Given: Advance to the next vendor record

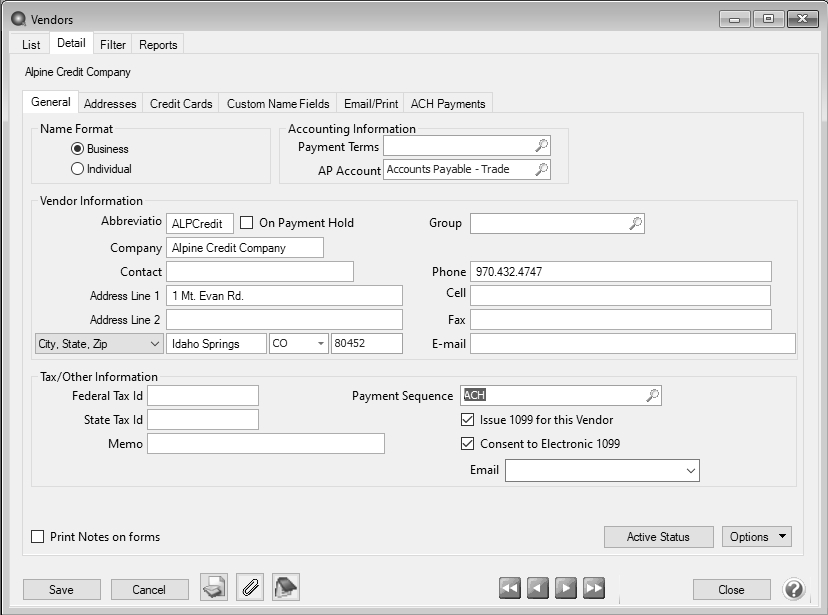Looking at the screenshot, I should pos(566,589).
